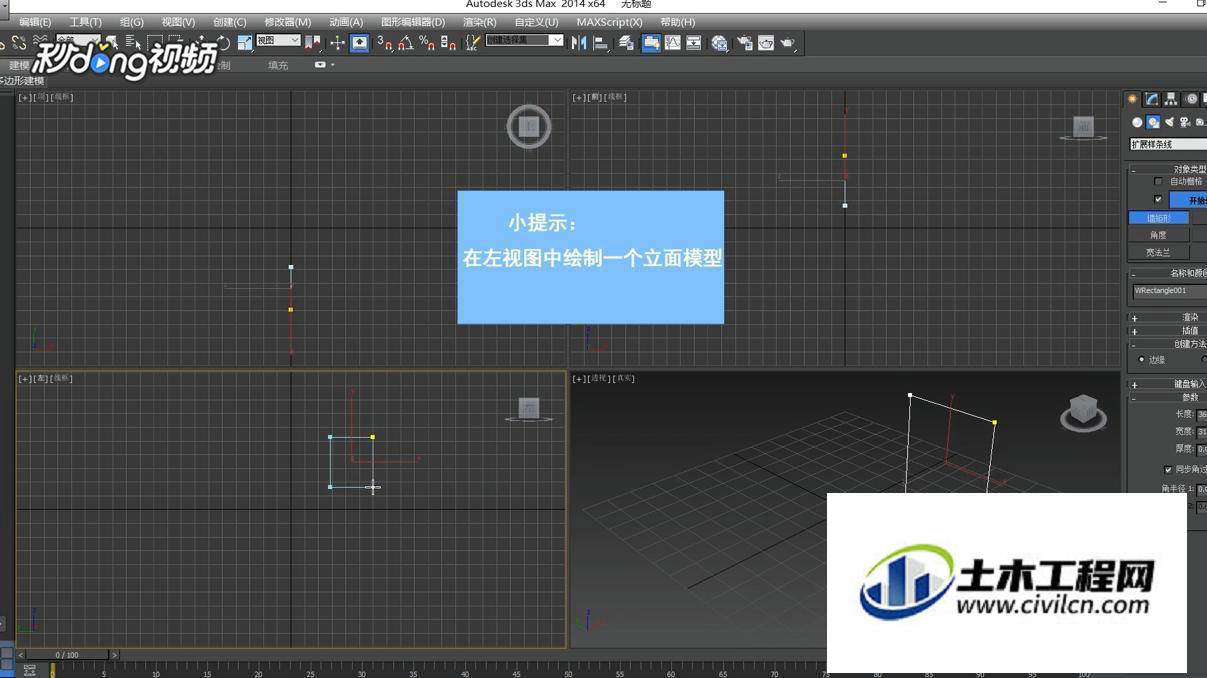Enable the 自动栅格 checkbox
The width and height of the screenshot is (1207, 678).
(x=1158, y=181)
